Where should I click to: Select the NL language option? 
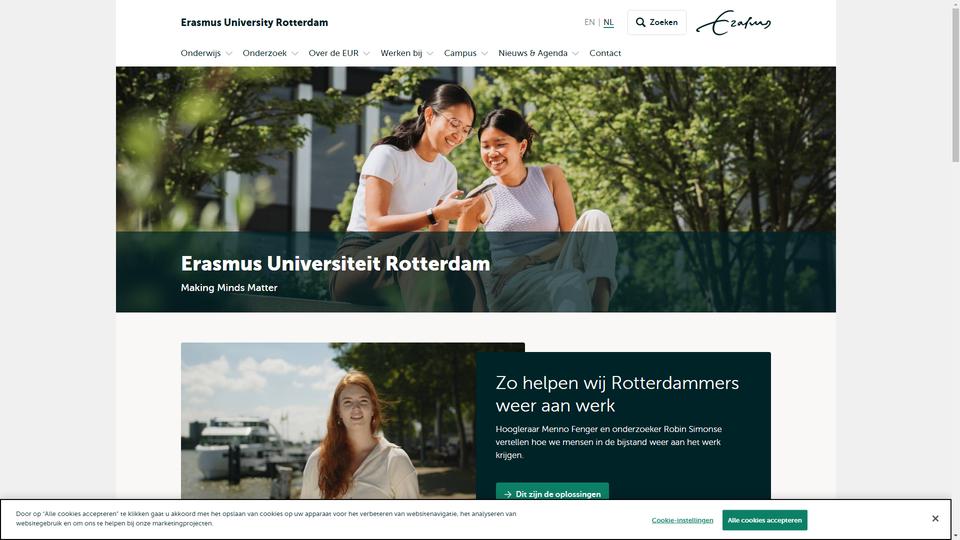(609, 22)
